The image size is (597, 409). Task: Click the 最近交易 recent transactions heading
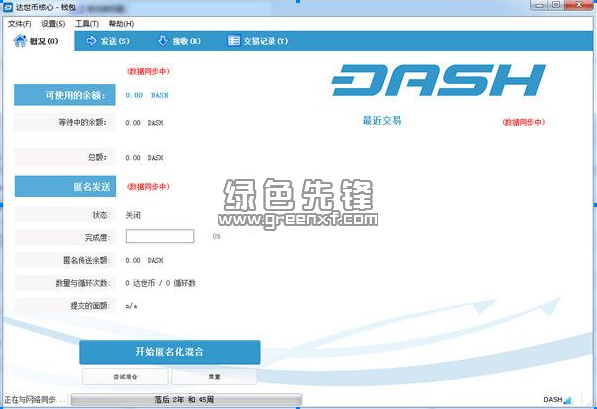tap(382, 121)
